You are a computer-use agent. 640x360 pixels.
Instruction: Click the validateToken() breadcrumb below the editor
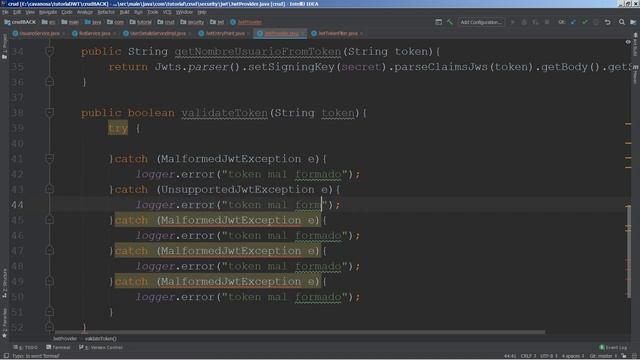(100, 338)
